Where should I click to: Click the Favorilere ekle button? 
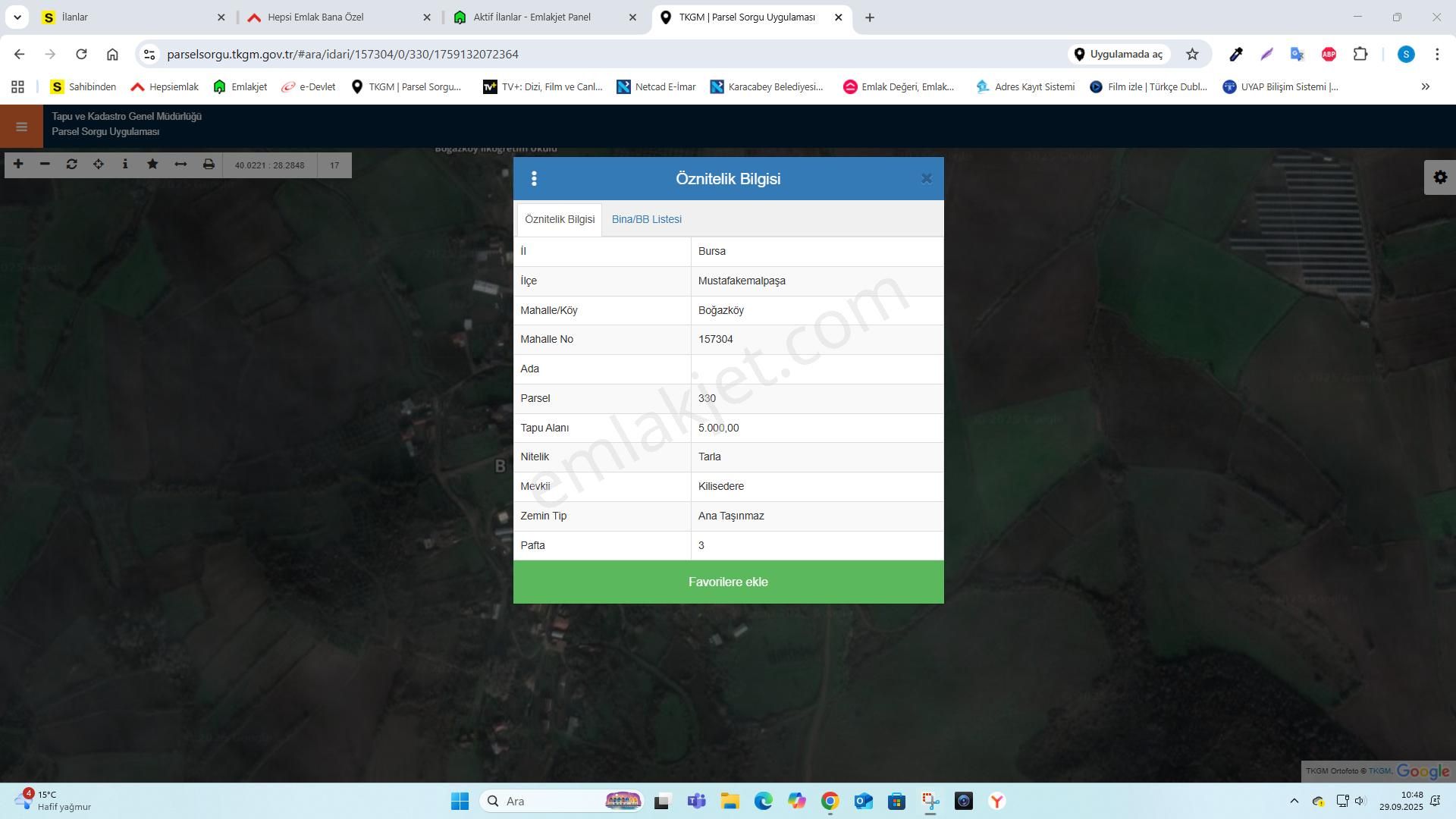[x=728, y=582]
